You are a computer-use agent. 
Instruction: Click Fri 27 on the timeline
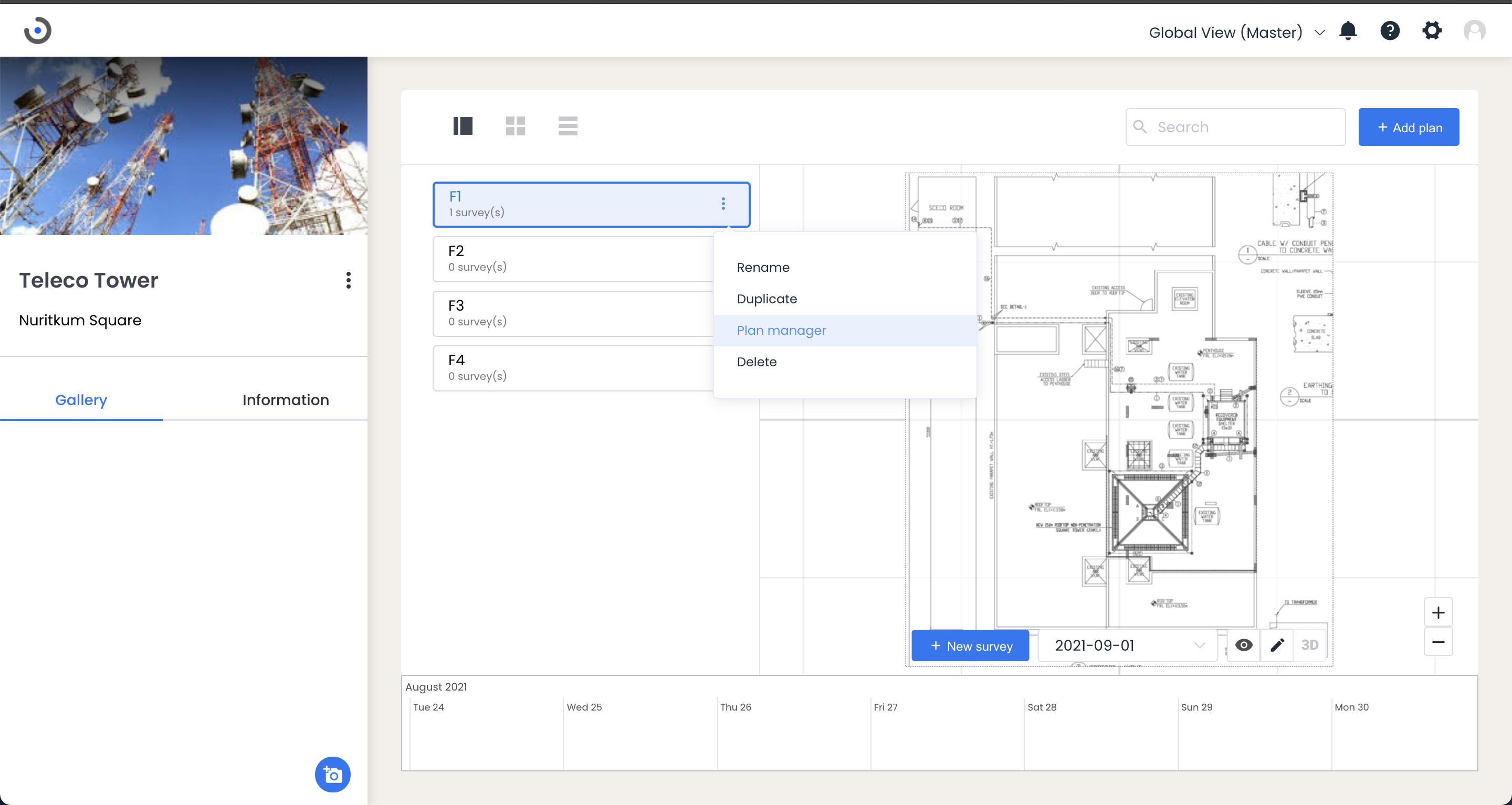[x=885, y=707]
